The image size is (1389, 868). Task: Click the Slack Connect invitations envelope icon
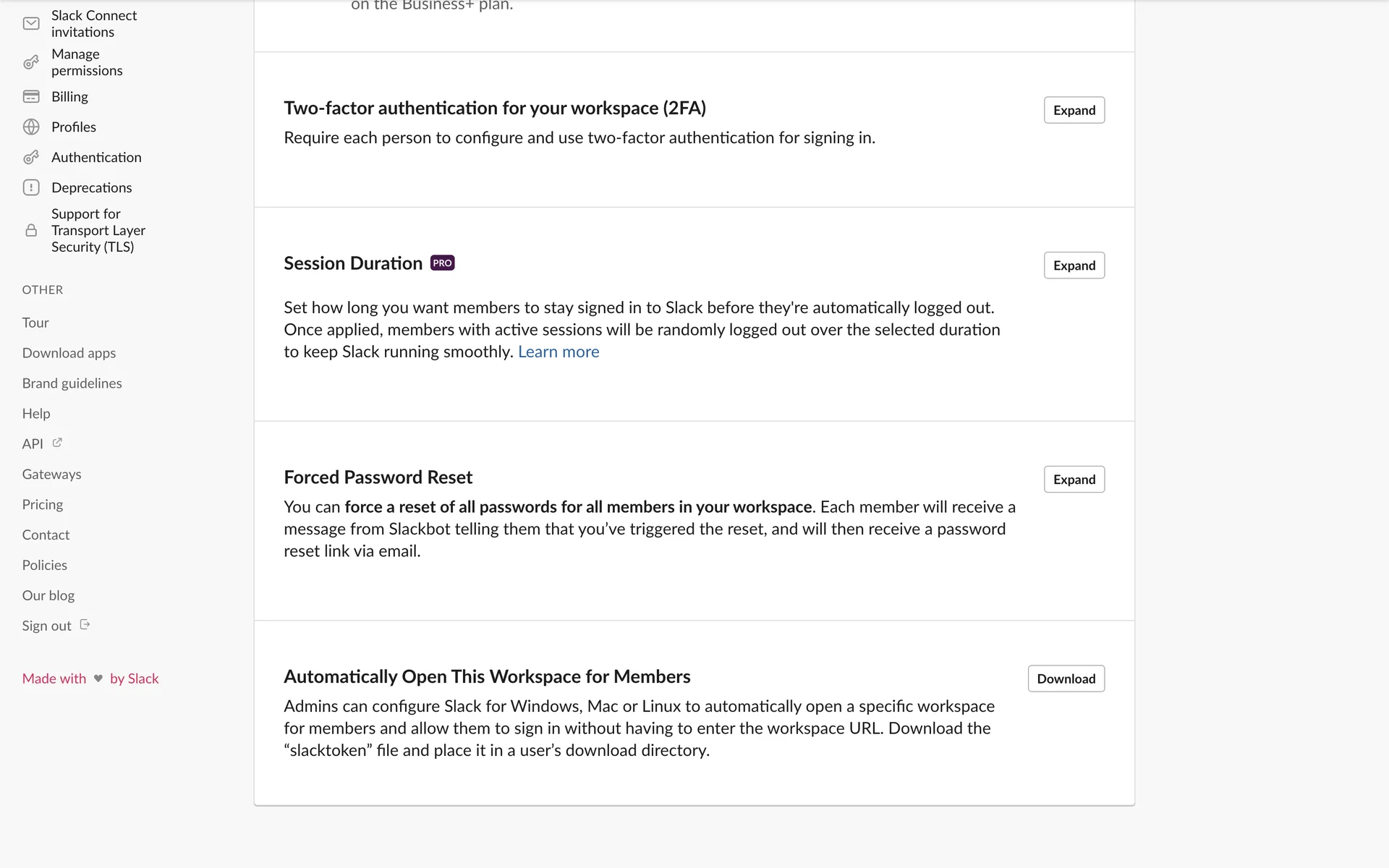(31, 24)
